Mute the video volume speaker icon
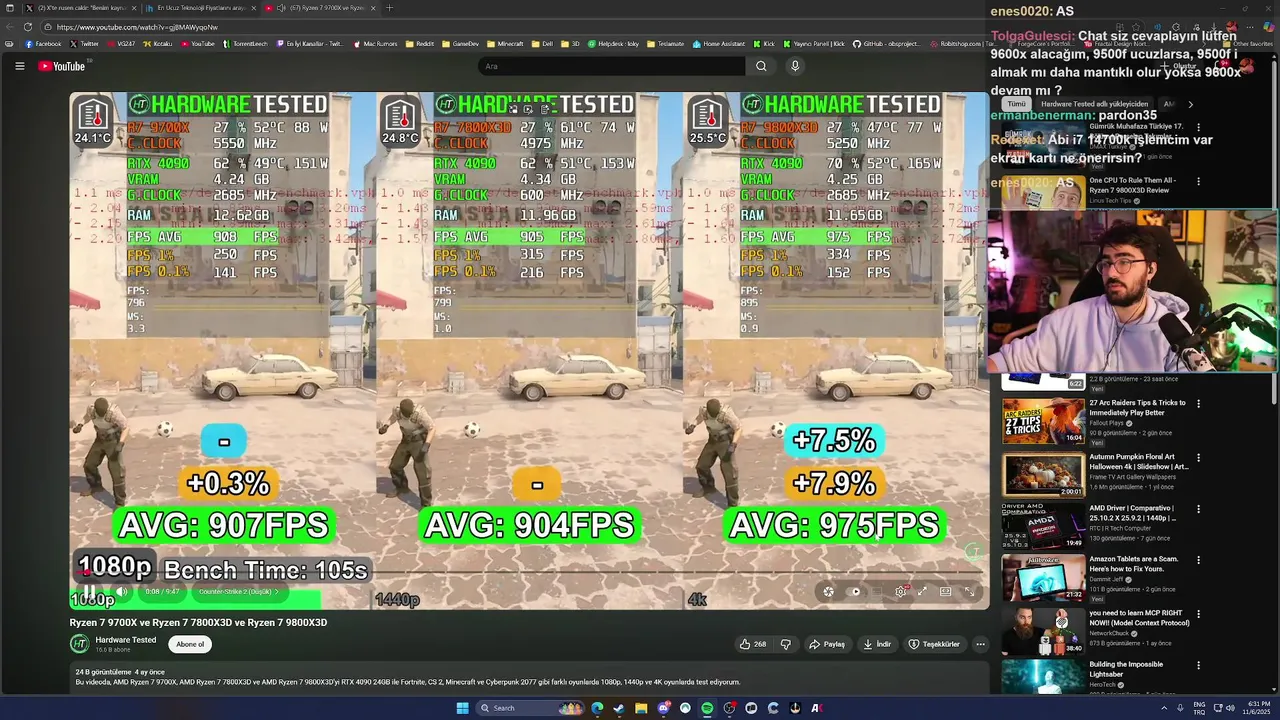1280x720 pixels. pyautogui.click(x=122, y=591)
